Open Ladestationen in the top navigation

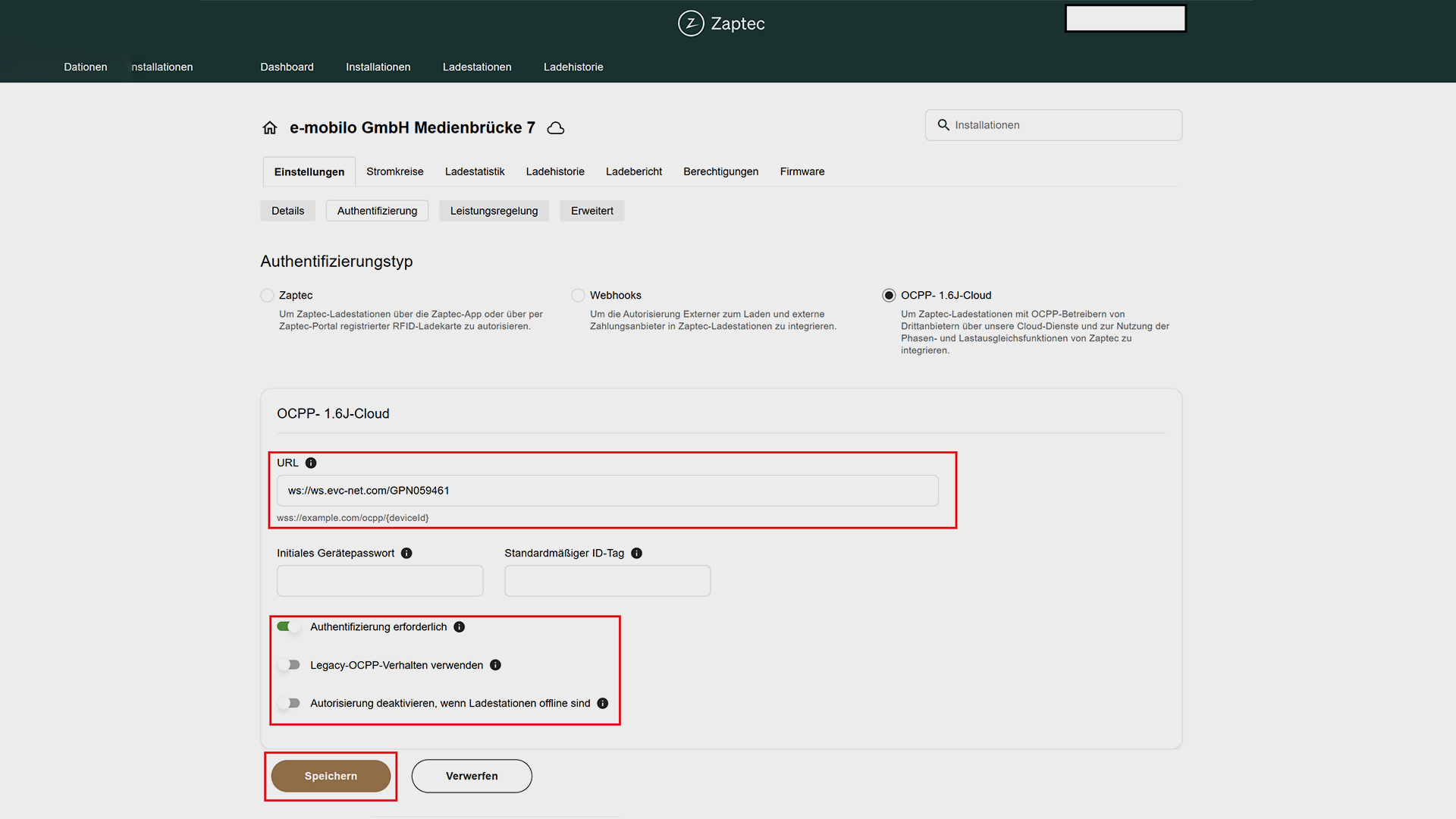477,67
